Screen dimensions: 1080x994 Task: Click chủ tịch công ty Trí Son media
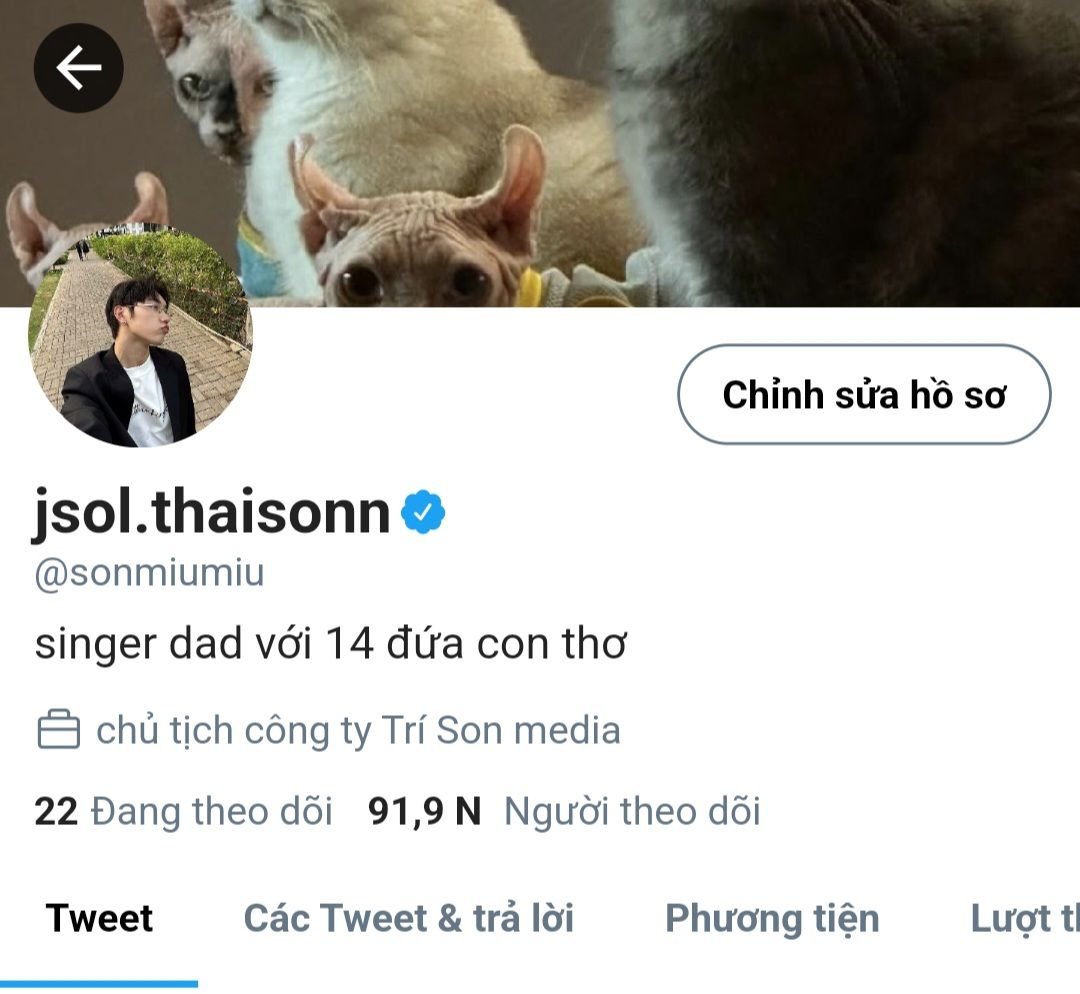358,729
